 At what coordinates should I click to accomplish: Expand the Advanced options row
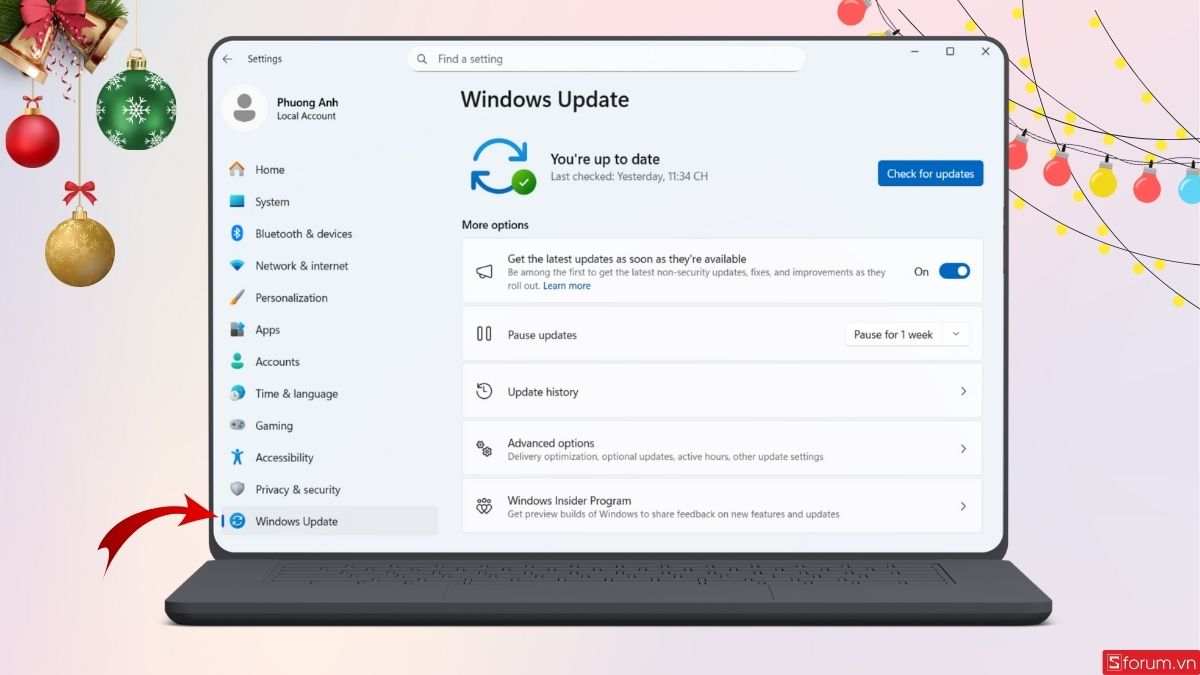click(x=963, y=448)
